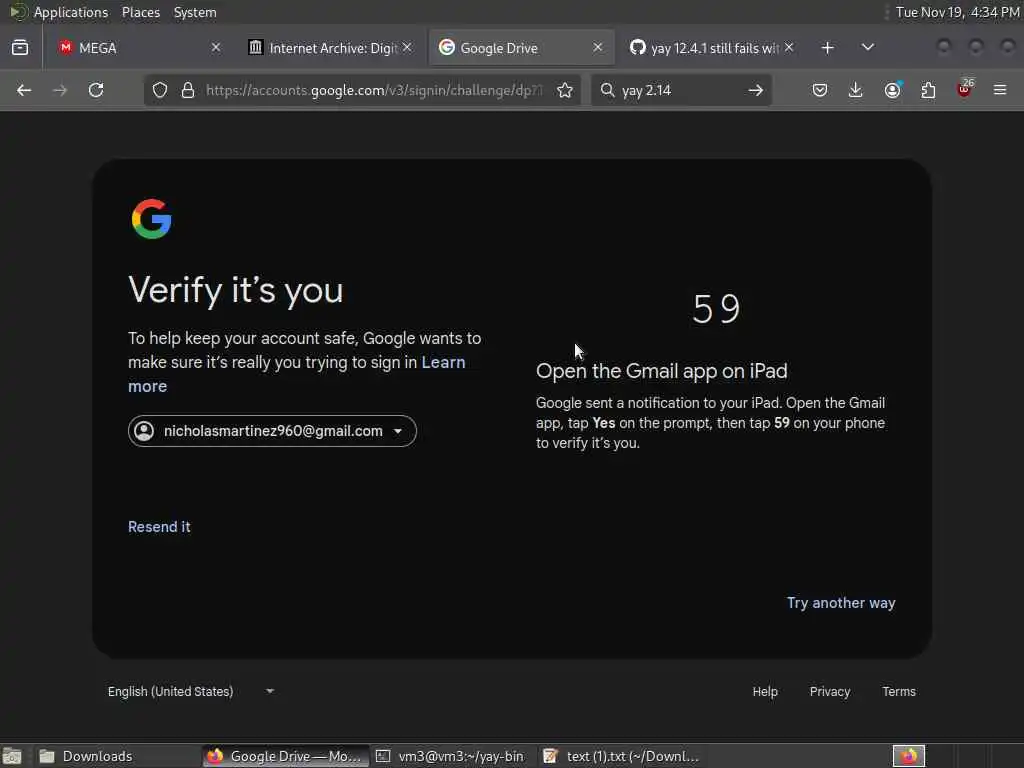The height and width of the screenshot is (768, 1024).
Task: Click the Firefox workspace thumbnail in taskbar
Action: click(908, 756)
